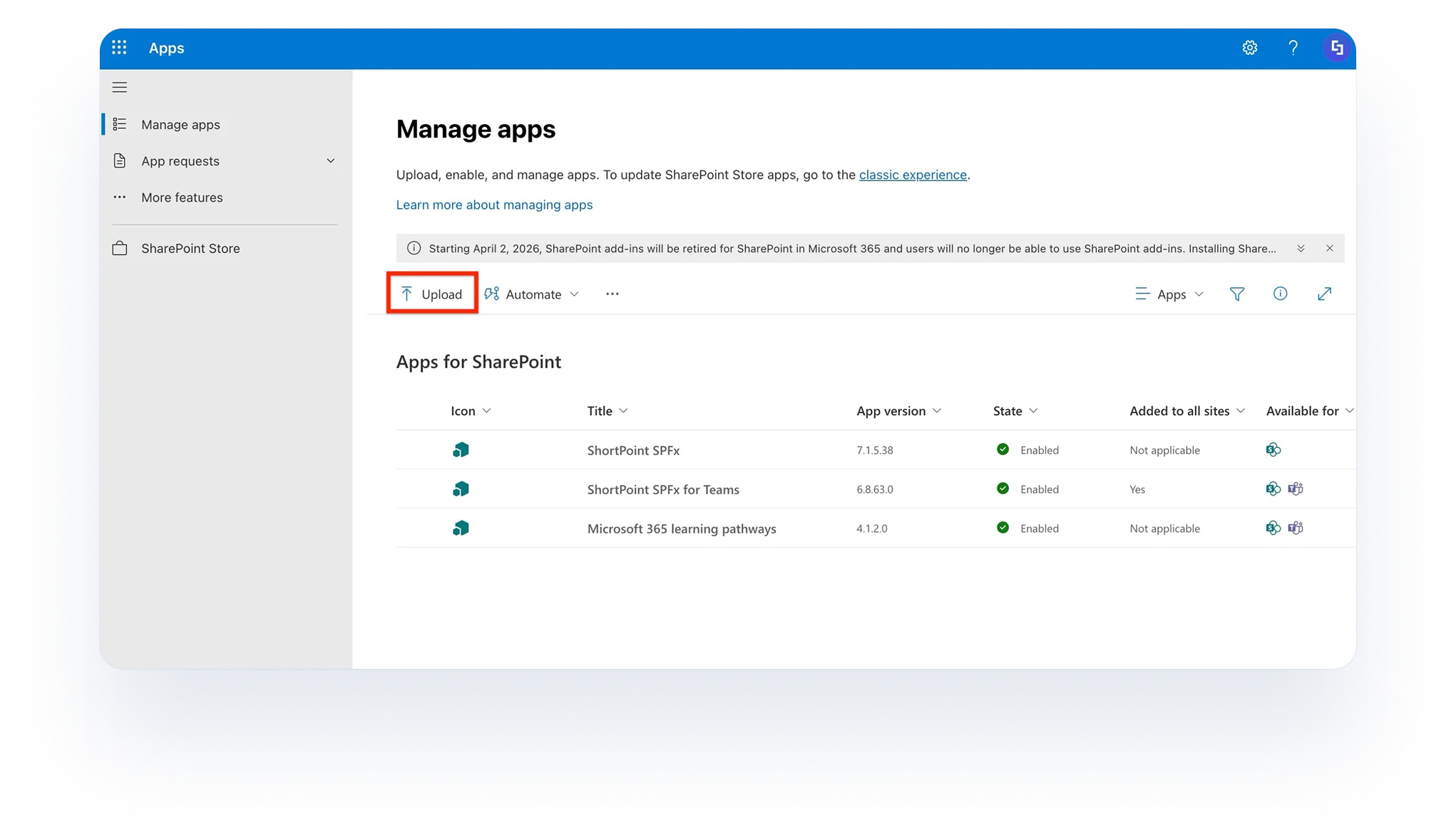Click the ShortPoint SPFx for Teams app icon
Image resolution: width=1456 pixels, height=840 pixels.
click(x=461, y=489)
